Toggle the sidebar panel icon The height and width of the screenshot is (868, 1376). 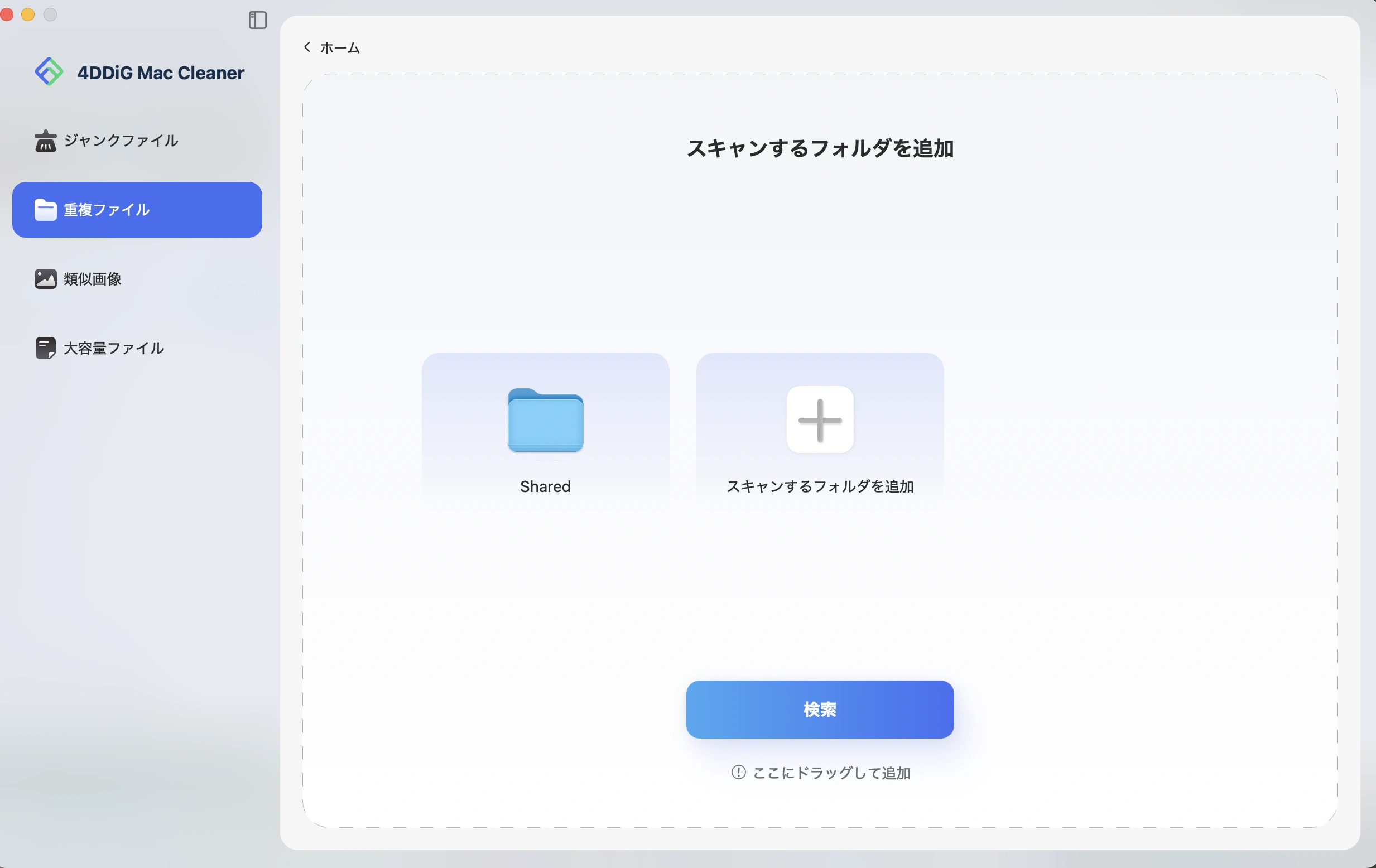(258, 20)
